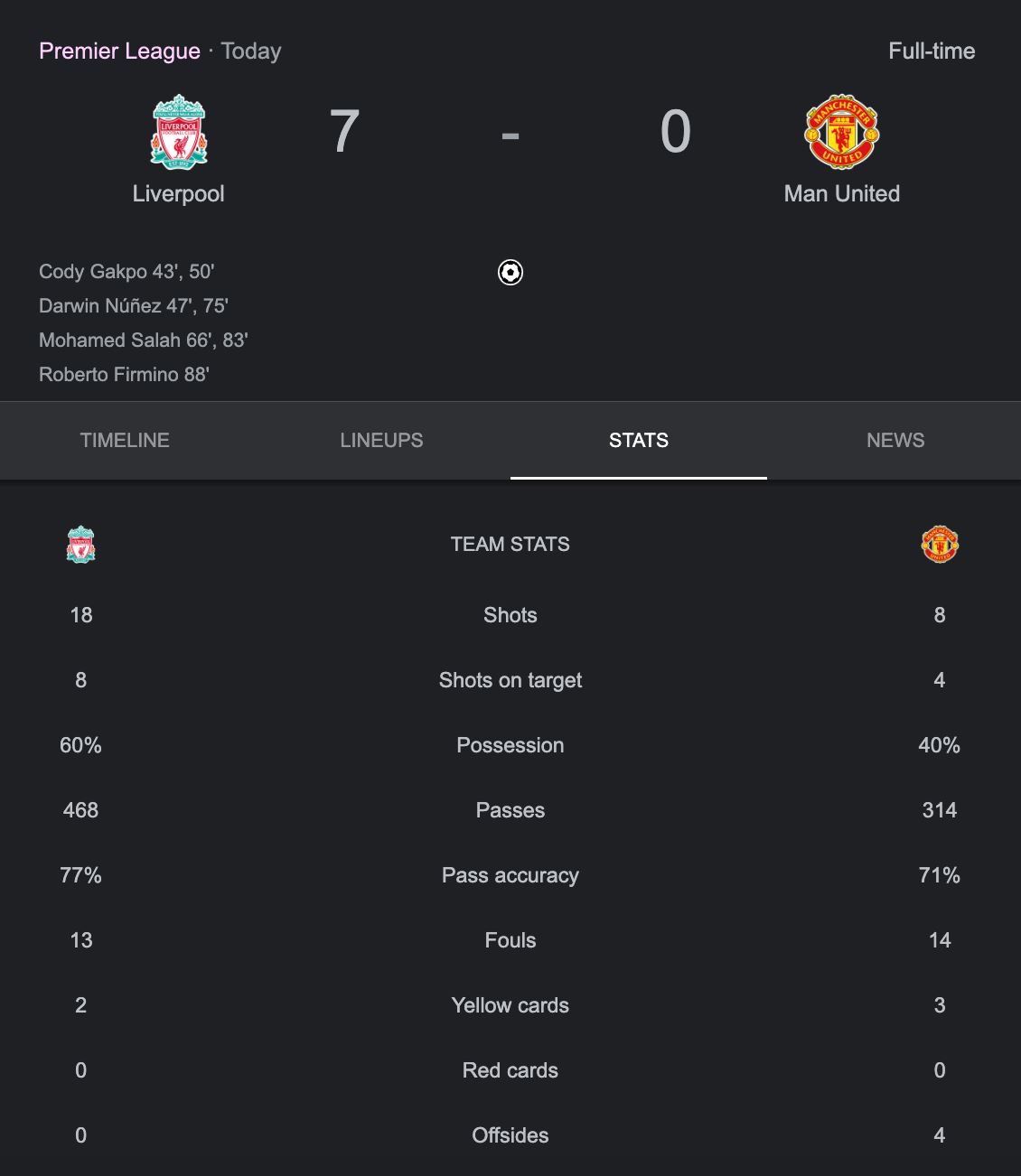Click the Man United club crest above the score

[841, 132]
